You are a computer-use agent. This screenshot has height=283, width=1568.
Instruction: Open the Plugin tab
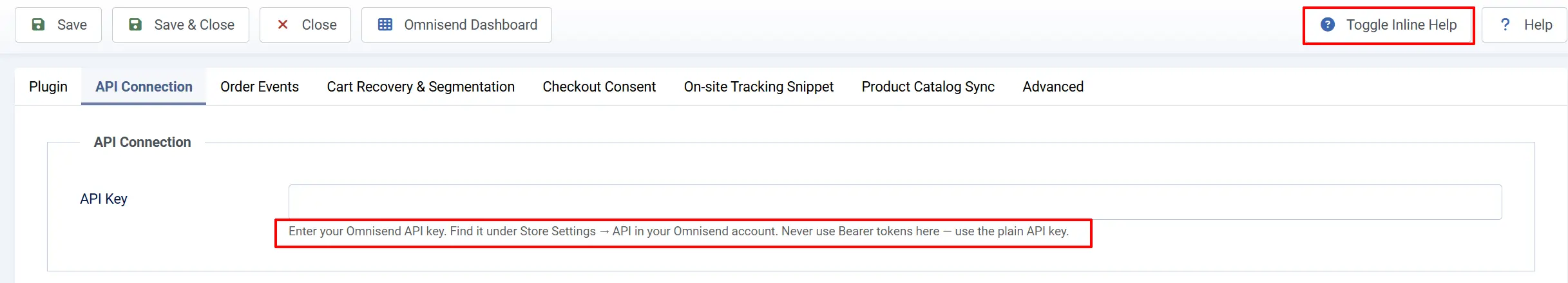(48, 86)
